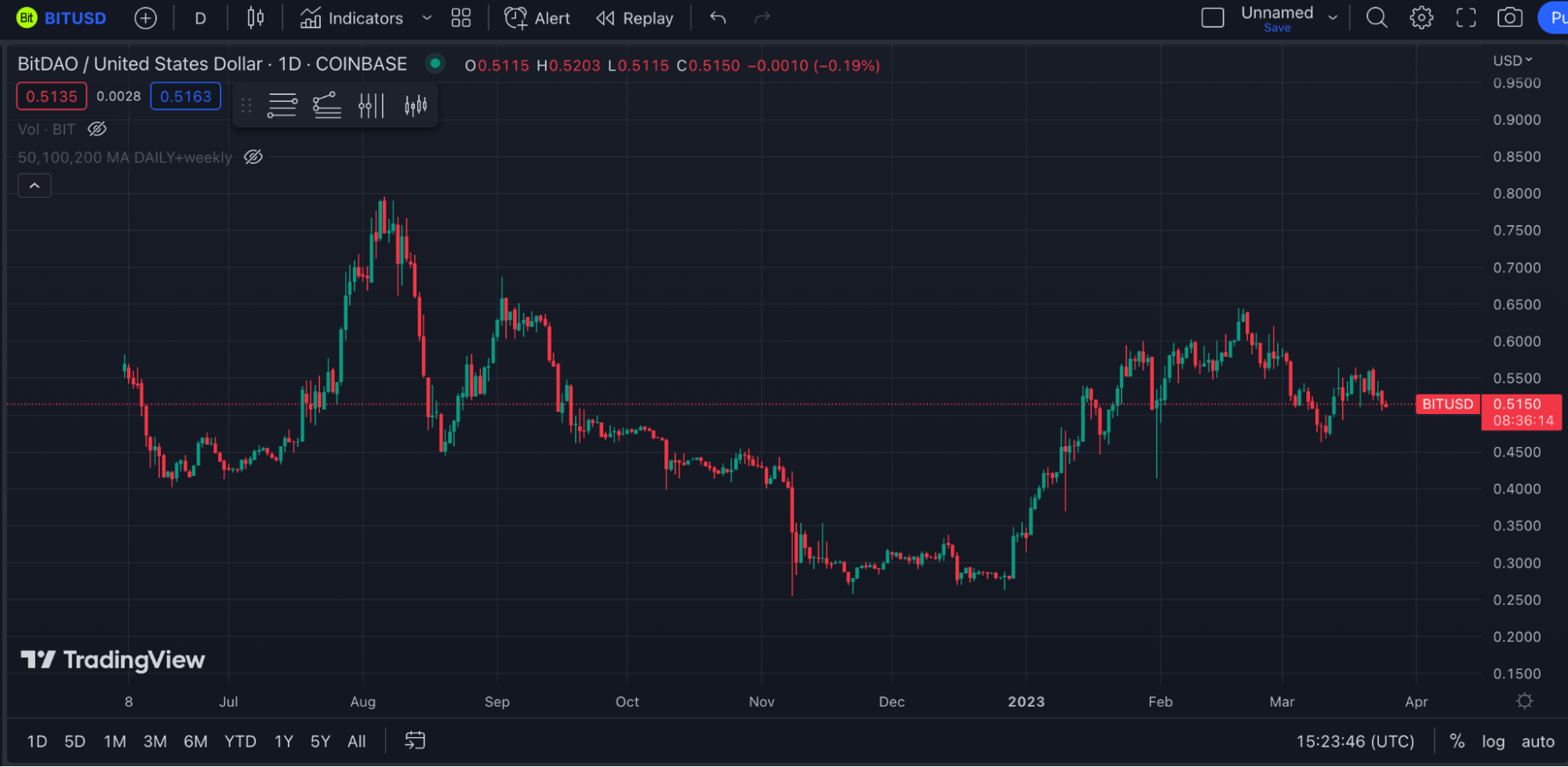Click the add symbol plus icon

tap(145, 18)
